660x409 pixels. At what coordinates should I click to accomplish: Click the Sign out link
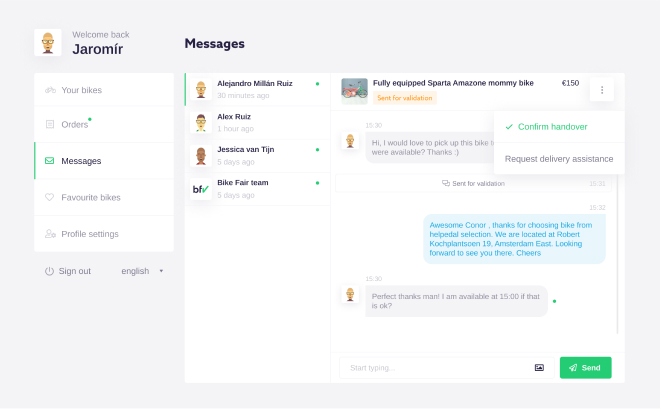pos(74,271)
